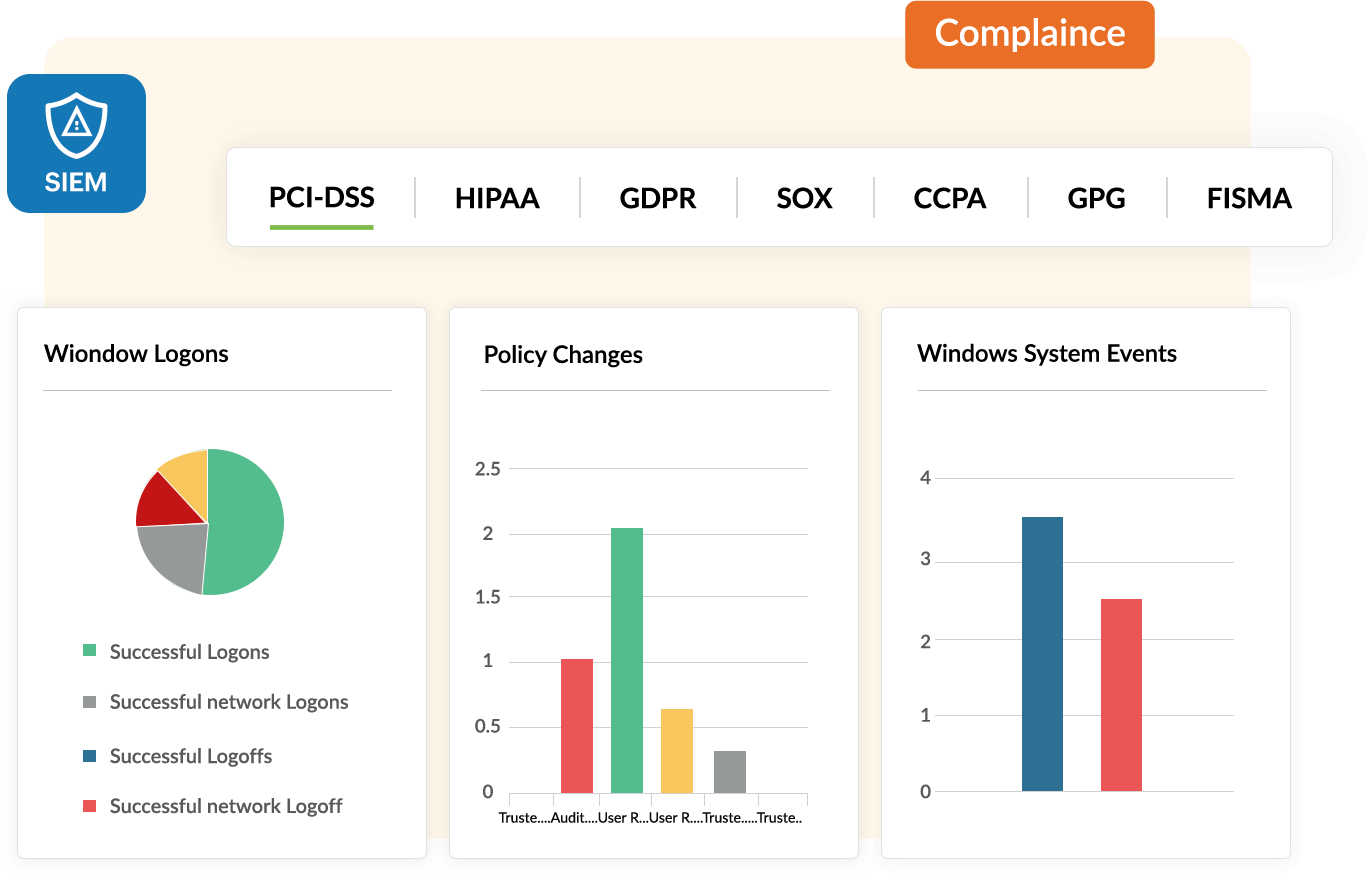Toggle the Successful network Logons legend entry
Screen dimensions: 1368x877
(x=229, y=702)
